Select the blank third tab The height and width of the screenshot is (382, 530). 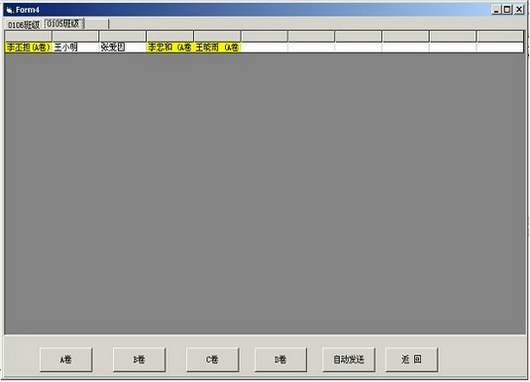(x=97, y=24)
